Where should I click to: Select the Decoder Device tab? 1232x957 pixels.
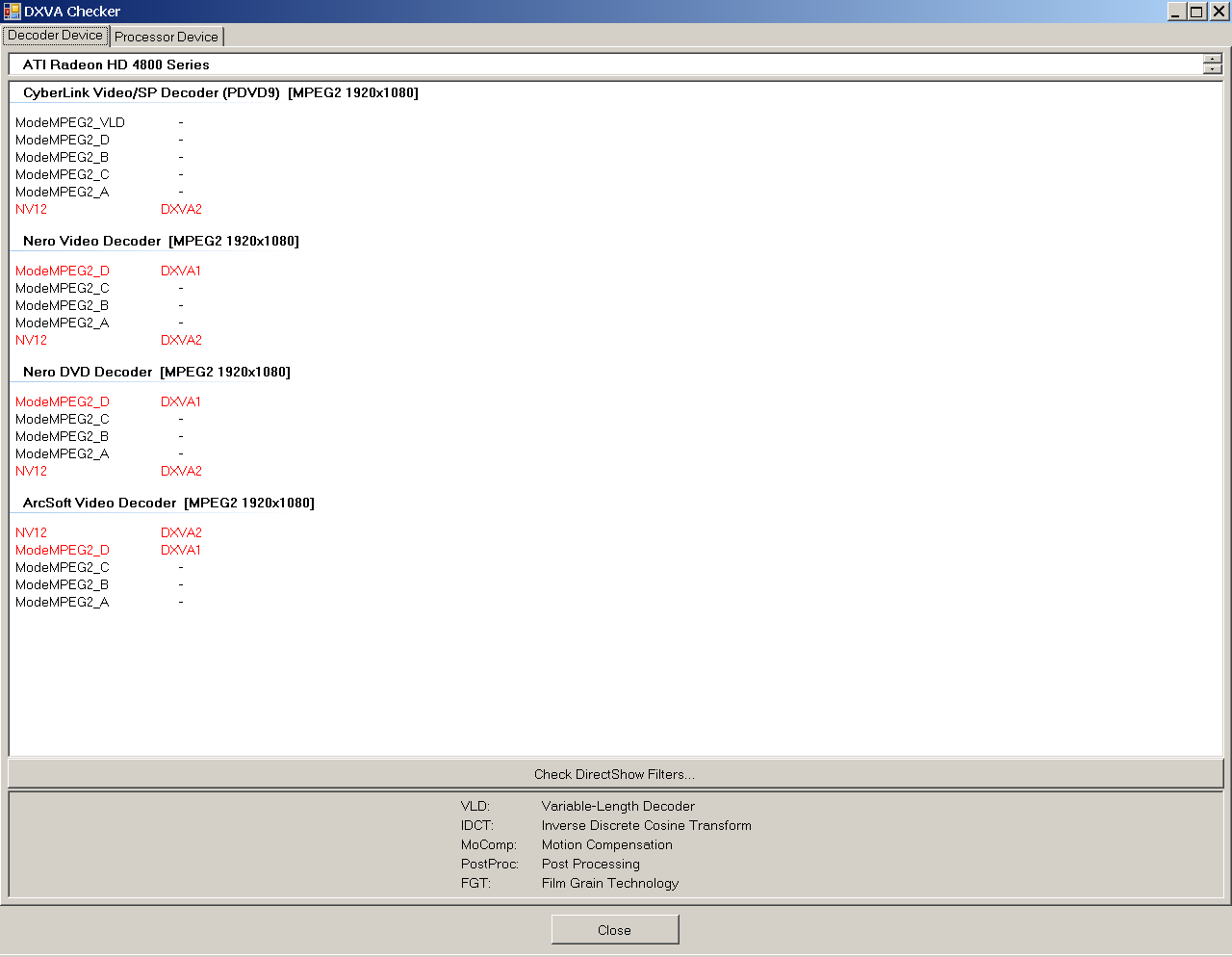pyautogui.click(x=56, y=36)
